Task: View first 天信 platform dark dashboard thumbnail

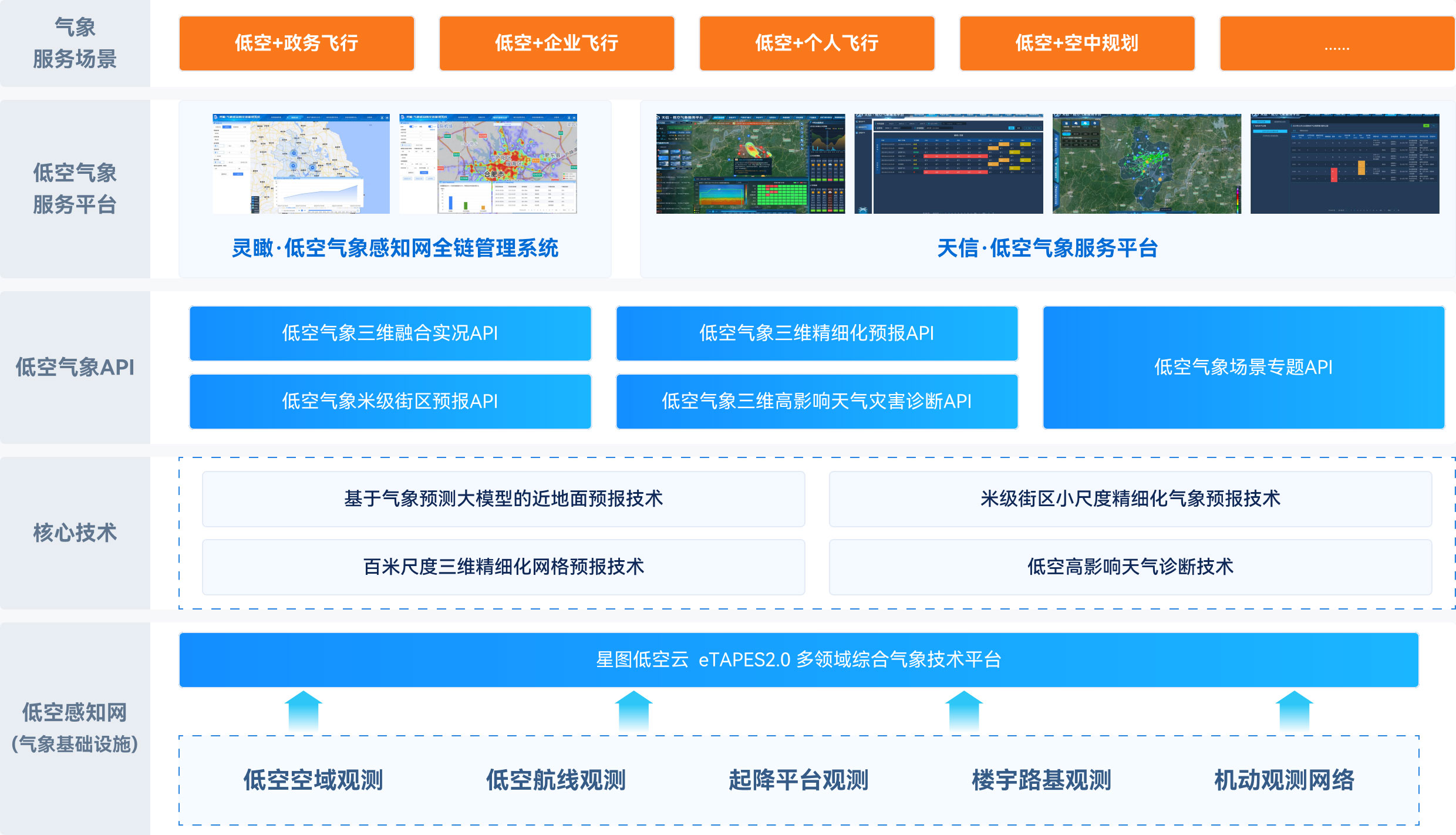Action: [750, 163]
